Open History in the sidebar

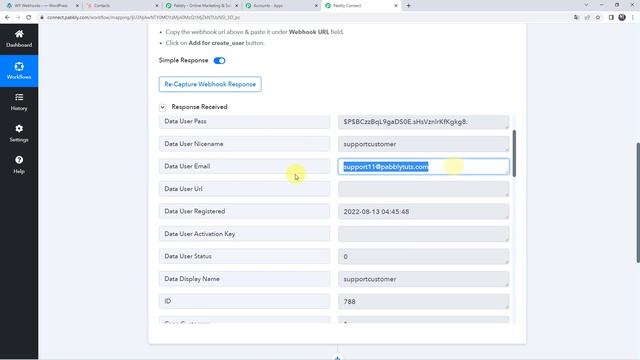(x=19, y=102)
